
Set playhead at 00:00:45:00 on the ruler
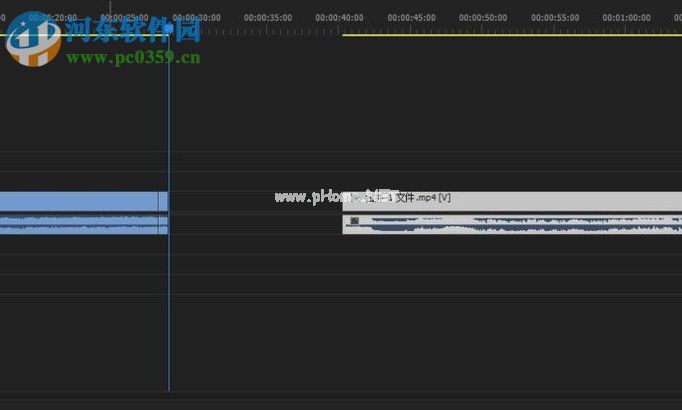click(x=412, y=19)
